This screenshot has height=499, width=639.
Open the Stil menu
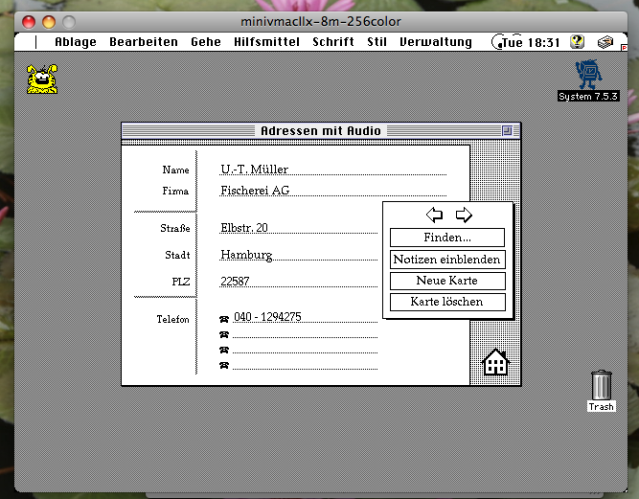(x=377, y=42)
